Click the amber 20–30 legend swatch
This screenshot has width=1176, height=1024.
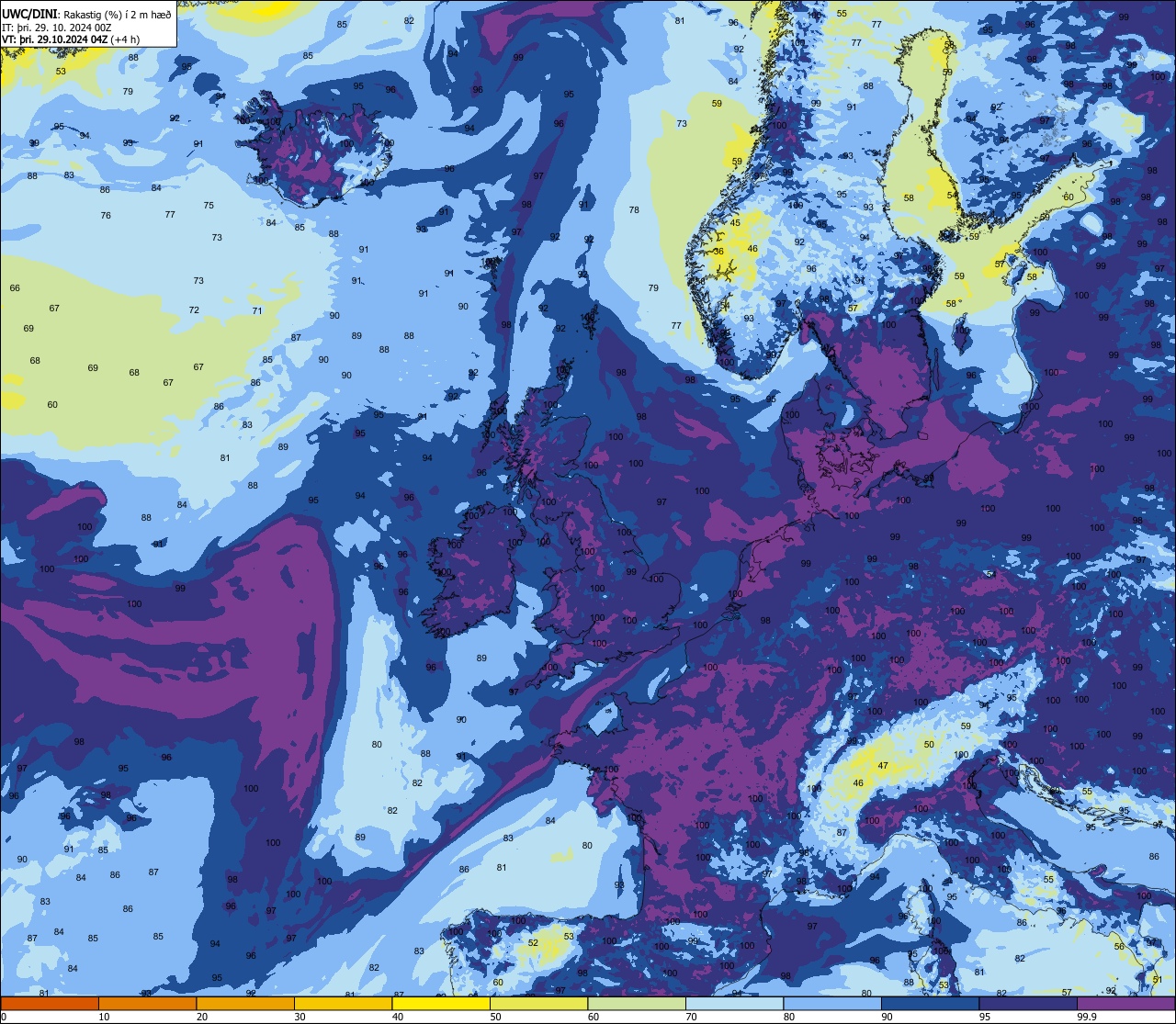coord(245,1003)
